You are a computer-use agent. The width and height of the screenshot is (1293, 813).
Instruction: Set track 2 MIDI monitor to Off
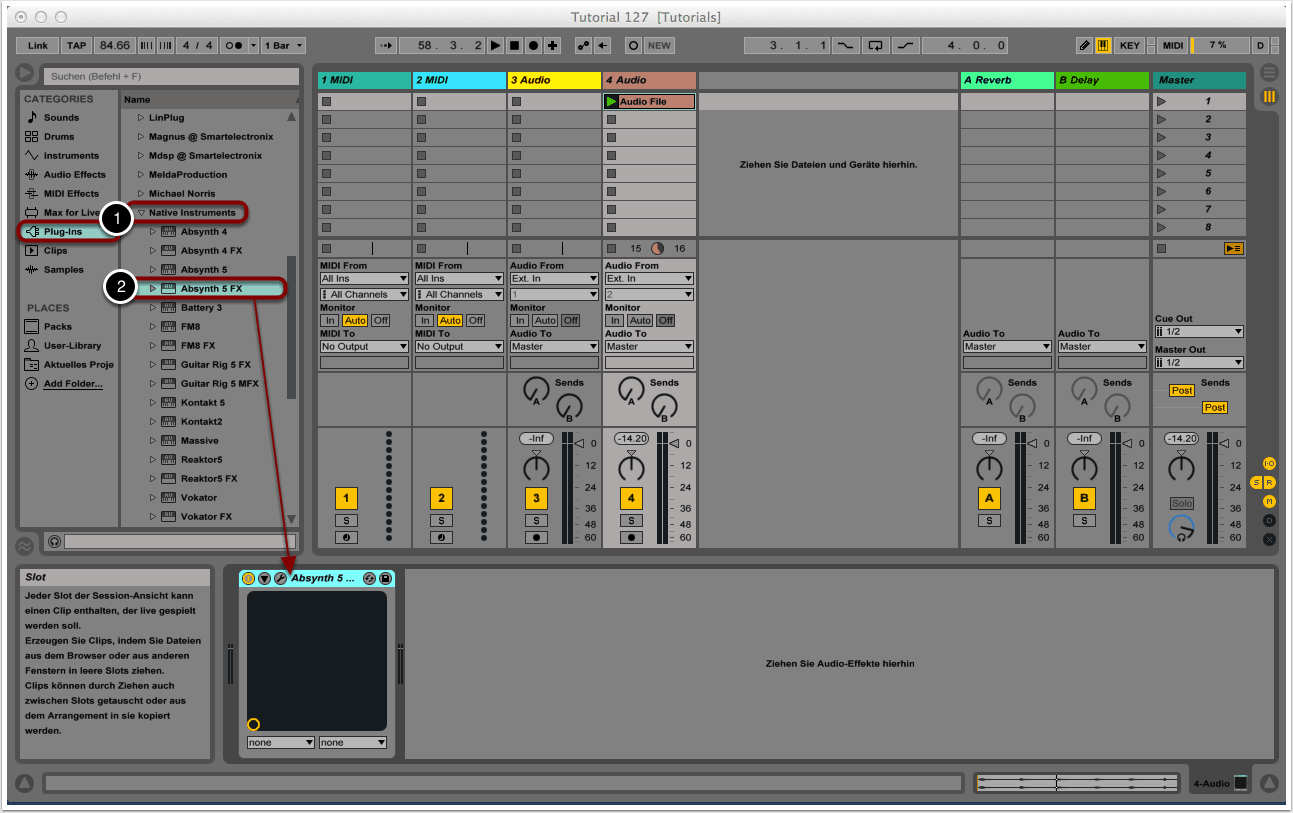475,320
